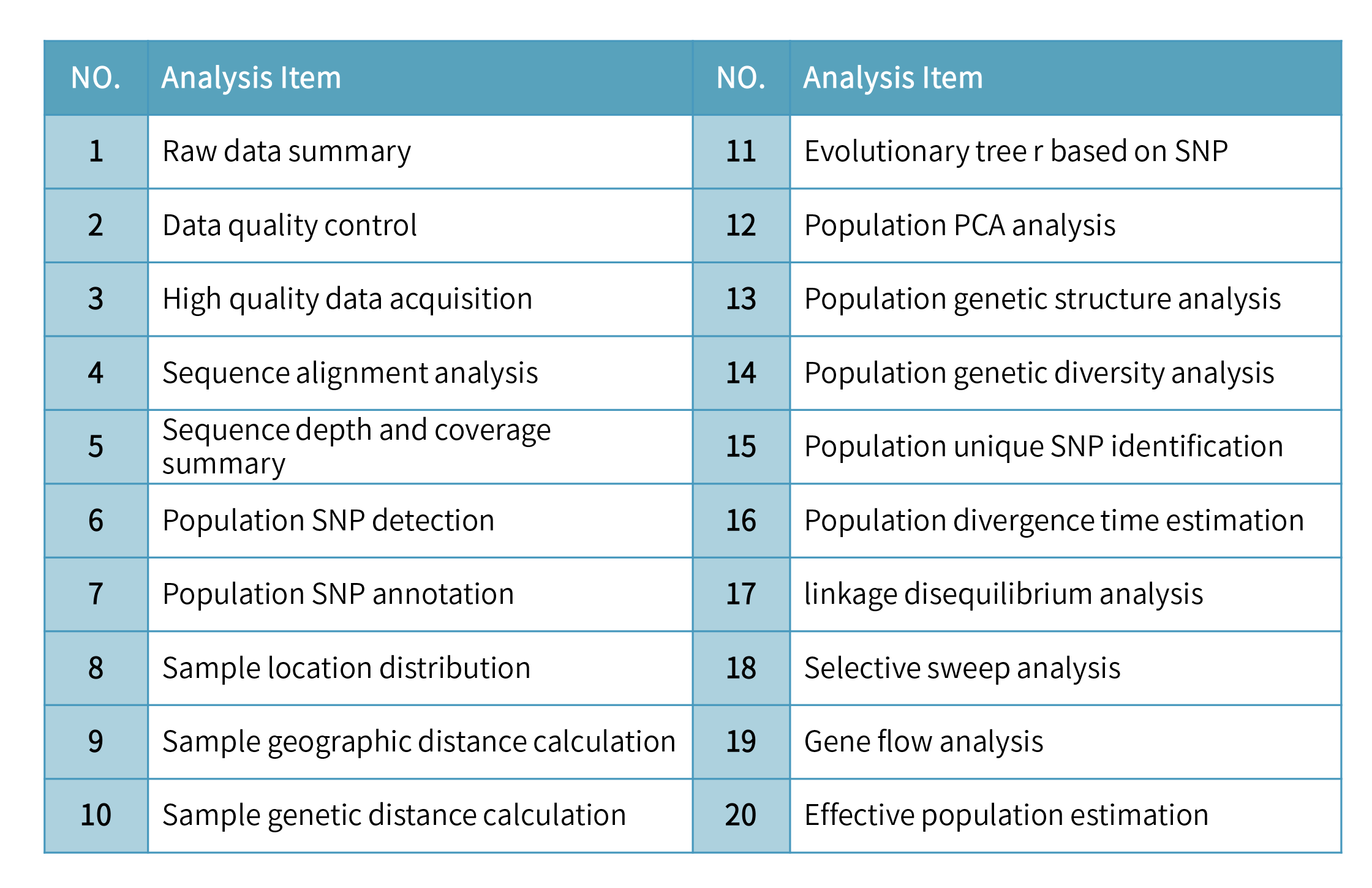Click "Sequence depth and coverage summary" cell
The width and height of the screenshot is (1372, 888).
(356, 446)
